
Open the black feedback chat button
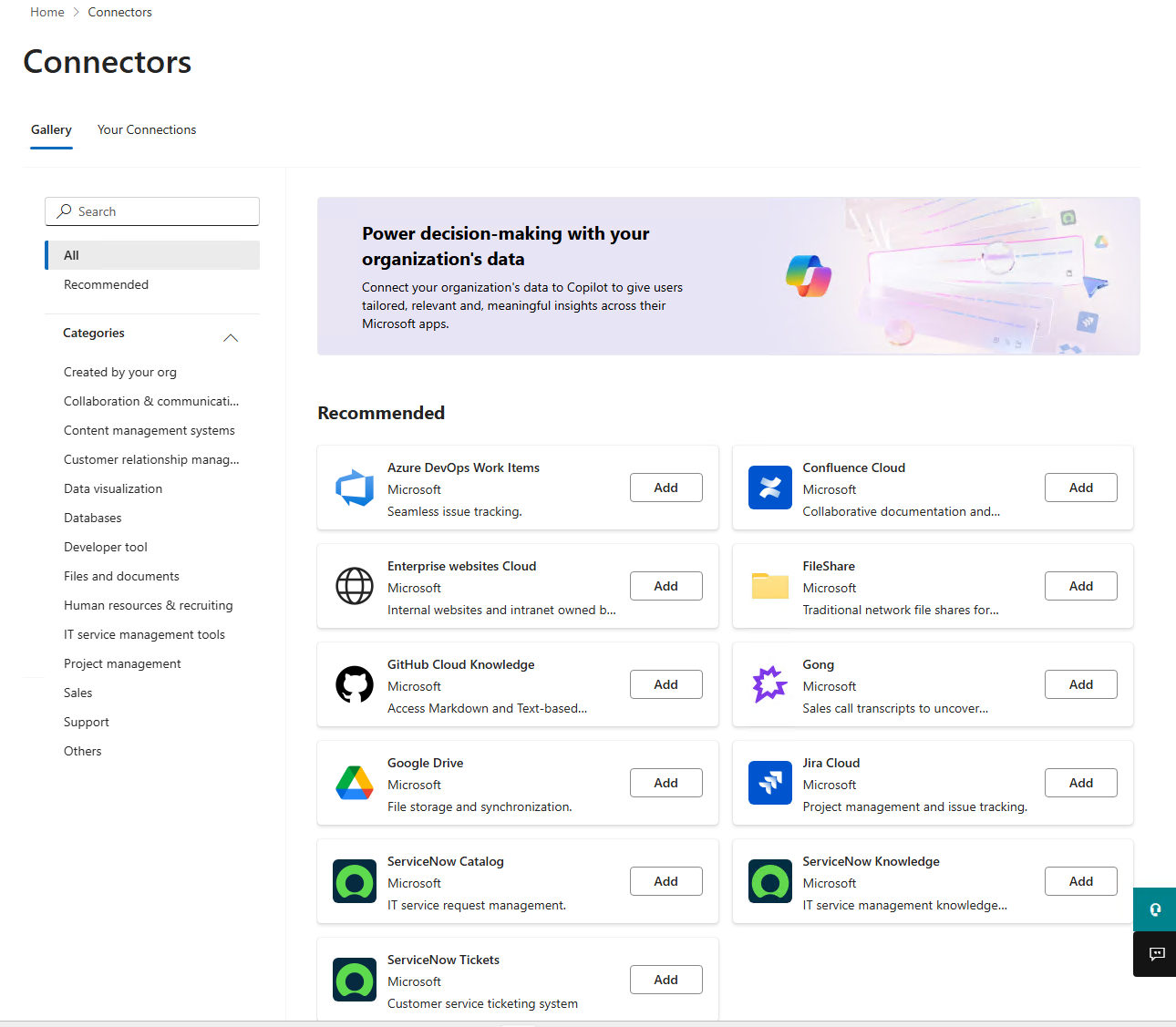(1154, 954)
